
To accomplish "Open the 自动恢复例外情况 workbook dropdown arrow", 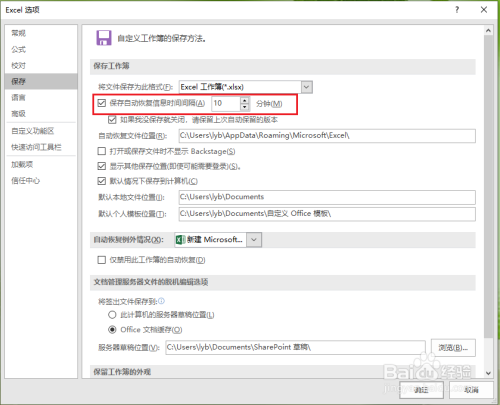I will (x=254, y=240).
